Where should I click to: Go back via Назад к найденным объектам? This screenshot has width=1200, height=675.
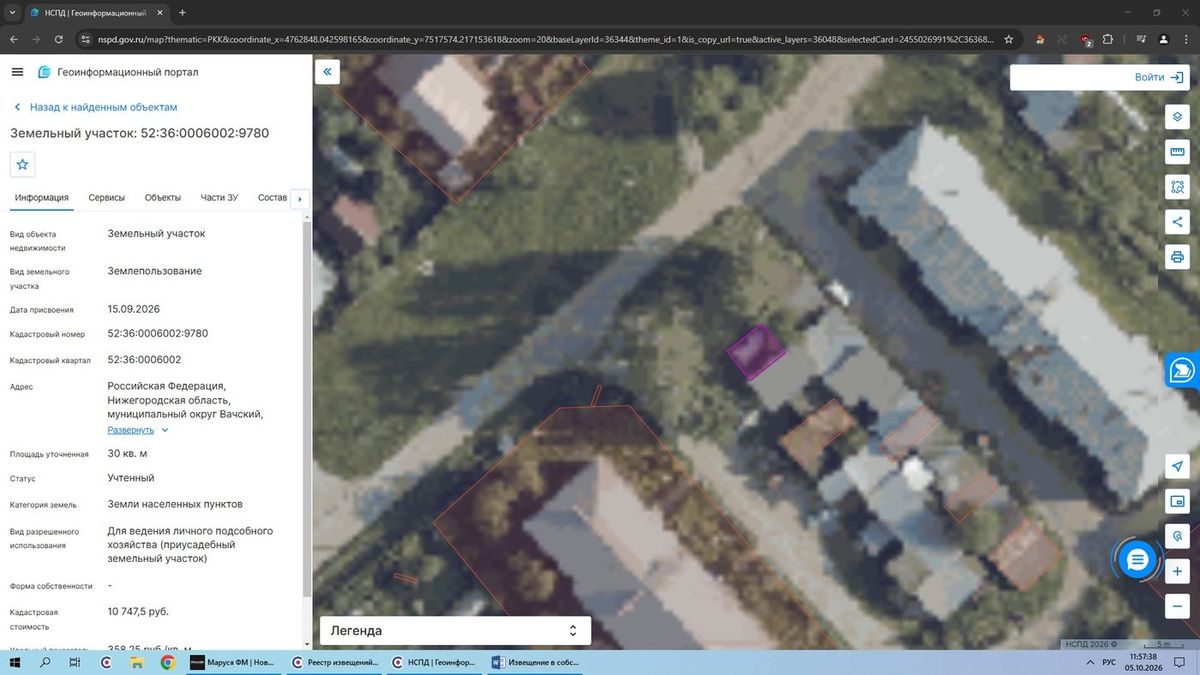(95, 107)
